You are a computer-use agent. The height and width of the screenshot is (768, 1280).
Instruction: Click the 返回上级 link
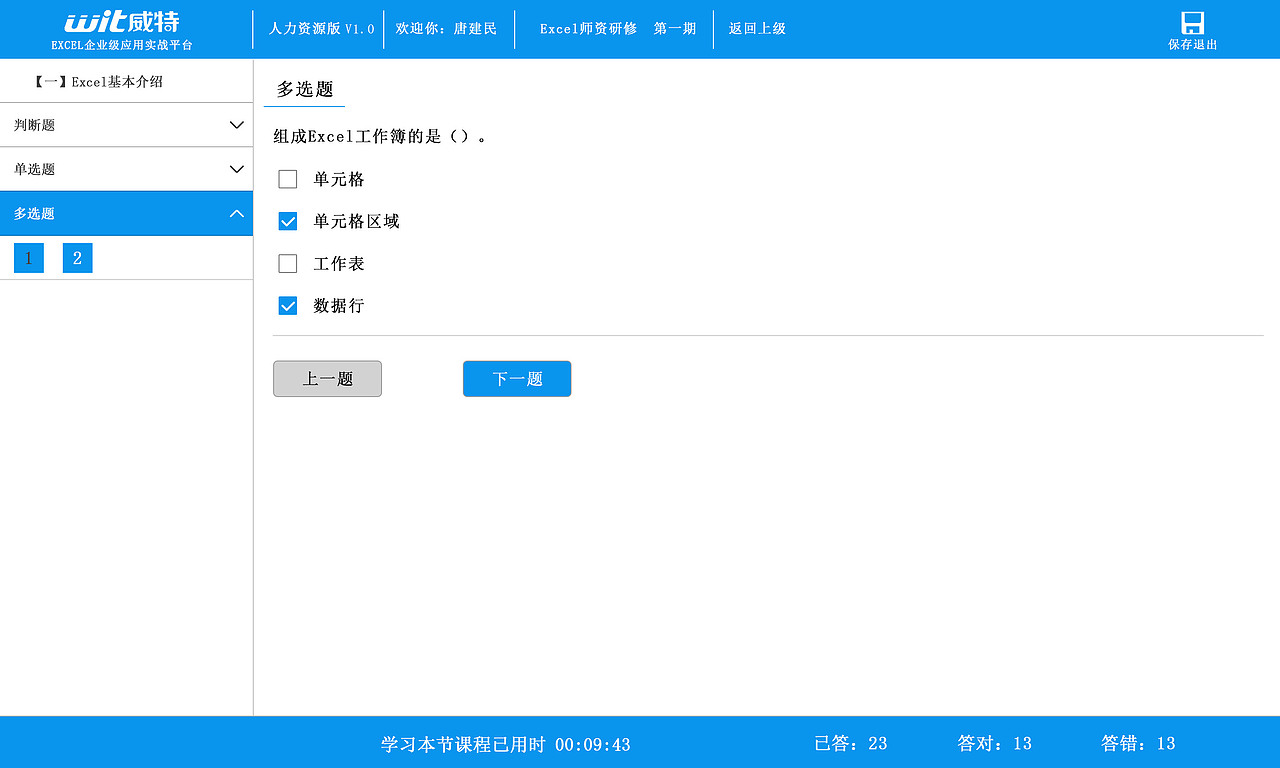click(x=756, y=28)
